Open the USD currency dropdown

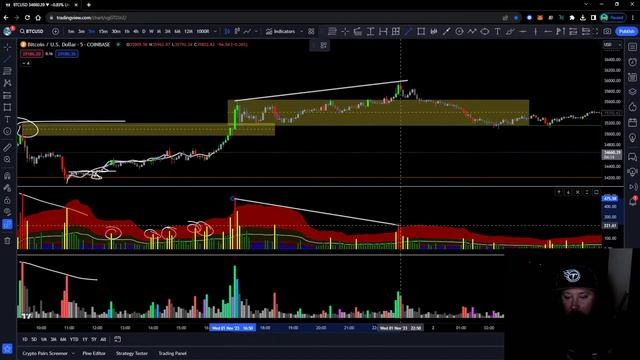point(613,44)
